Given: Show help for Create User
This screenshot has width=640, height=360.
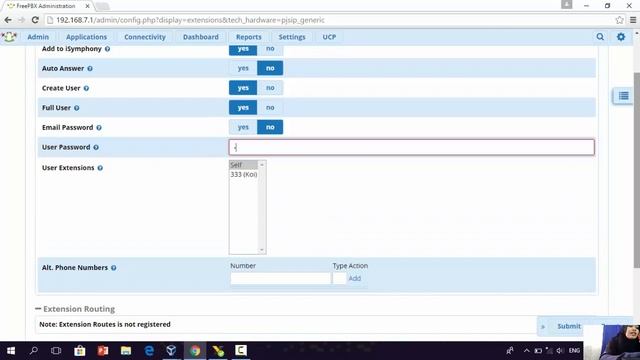Looking at the screenshot, I should pyautogui.click(x=86, y=88).
